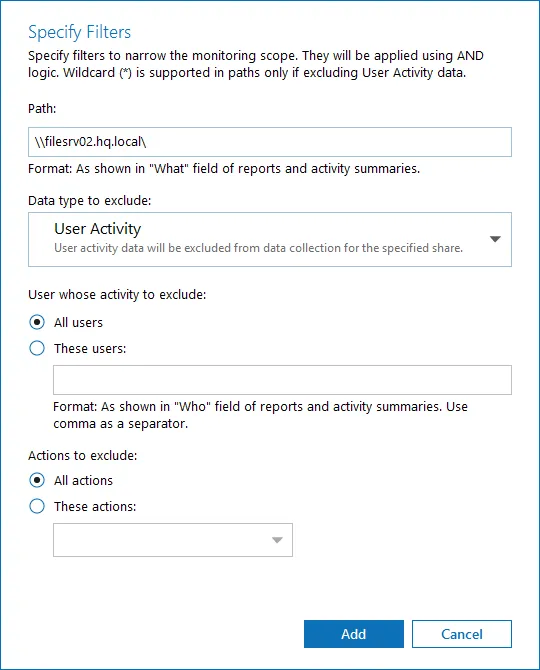Open the Data type to exclude dropdown
540x670 pixels.
(x=270, y=239)
